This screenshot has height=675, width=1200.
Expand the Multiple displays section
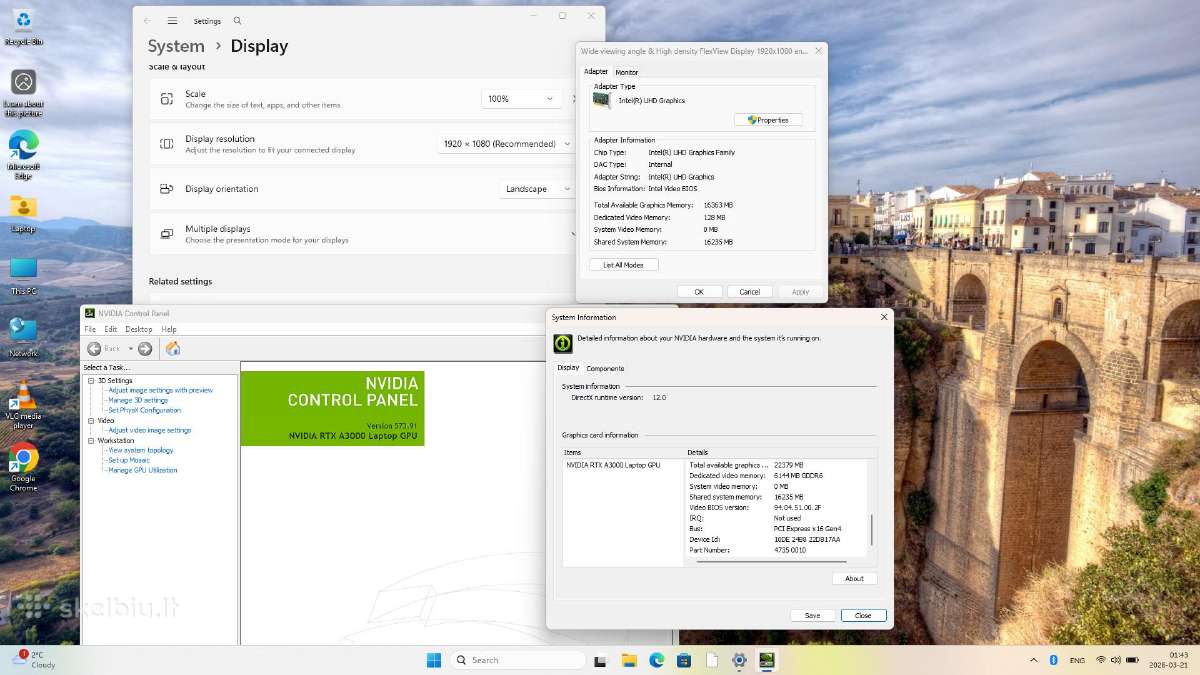point(574,234)
